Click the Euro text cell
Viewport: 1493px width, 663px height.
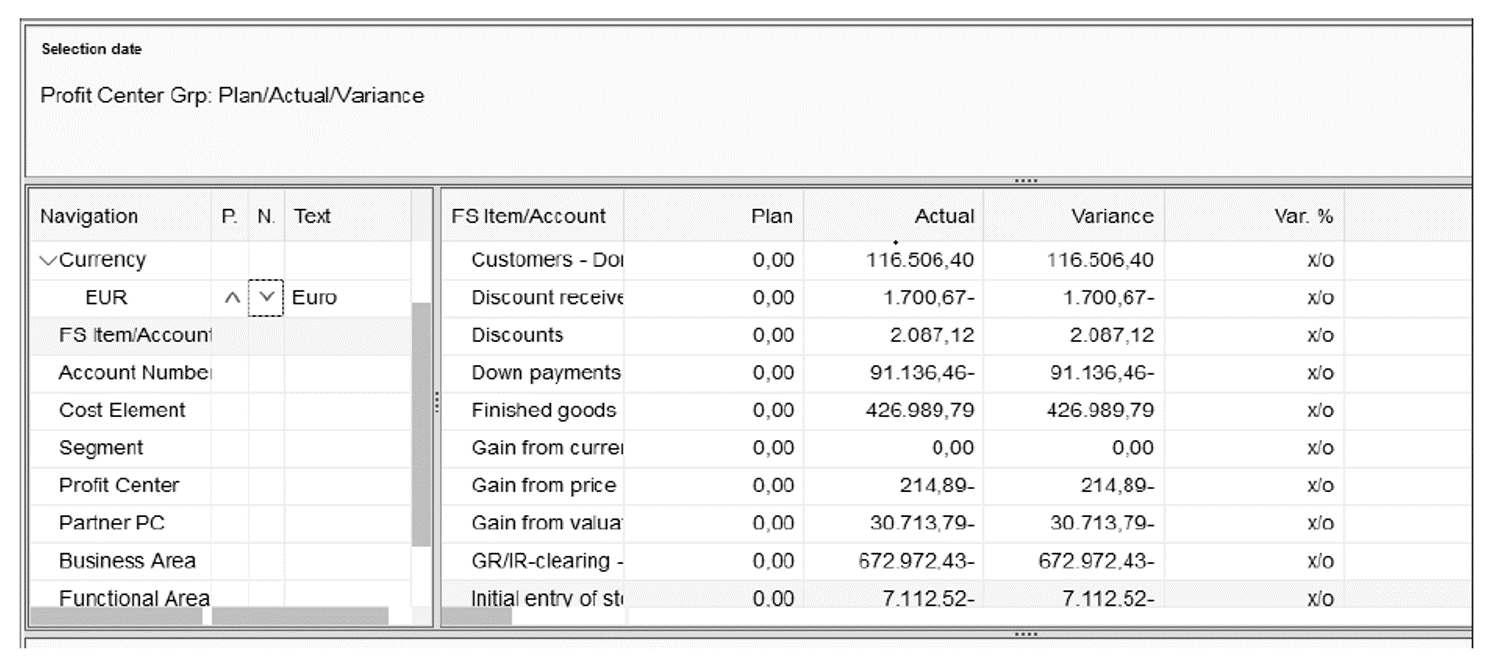[x=314, y=298]
